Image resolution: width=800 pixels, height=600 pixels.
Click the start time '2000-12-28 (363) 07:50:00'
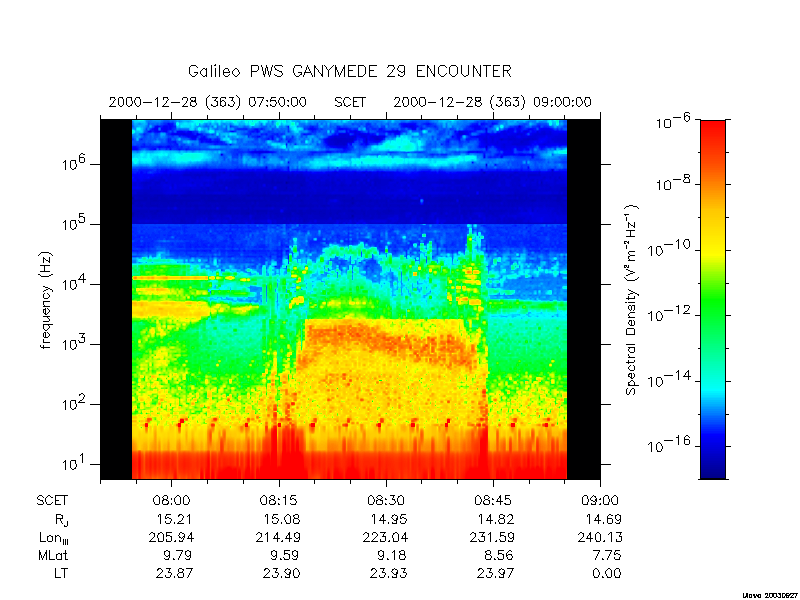pos(208,103)
